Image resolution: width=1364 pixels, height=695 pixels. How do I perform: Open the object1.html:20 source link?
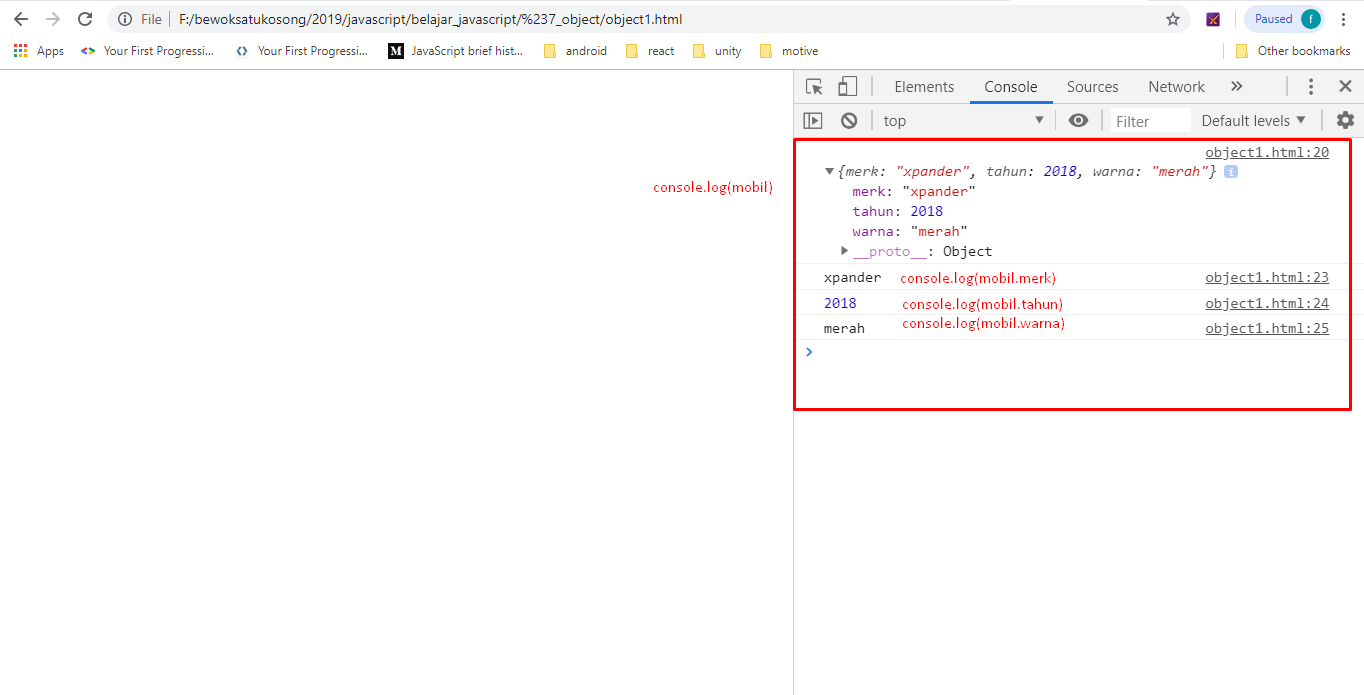point(1267,152)
